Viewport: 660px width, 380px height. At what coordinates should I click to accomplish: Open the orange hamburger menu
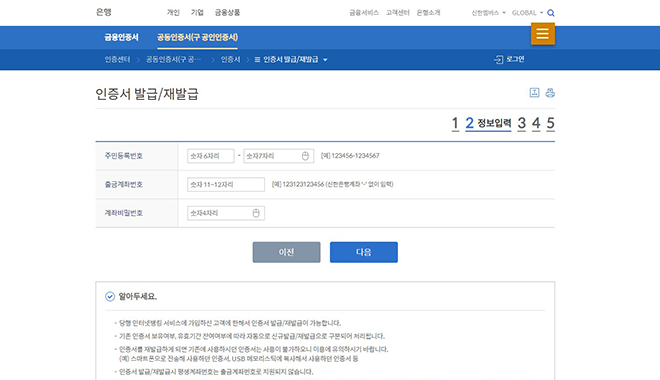click(x=543, y=34)
